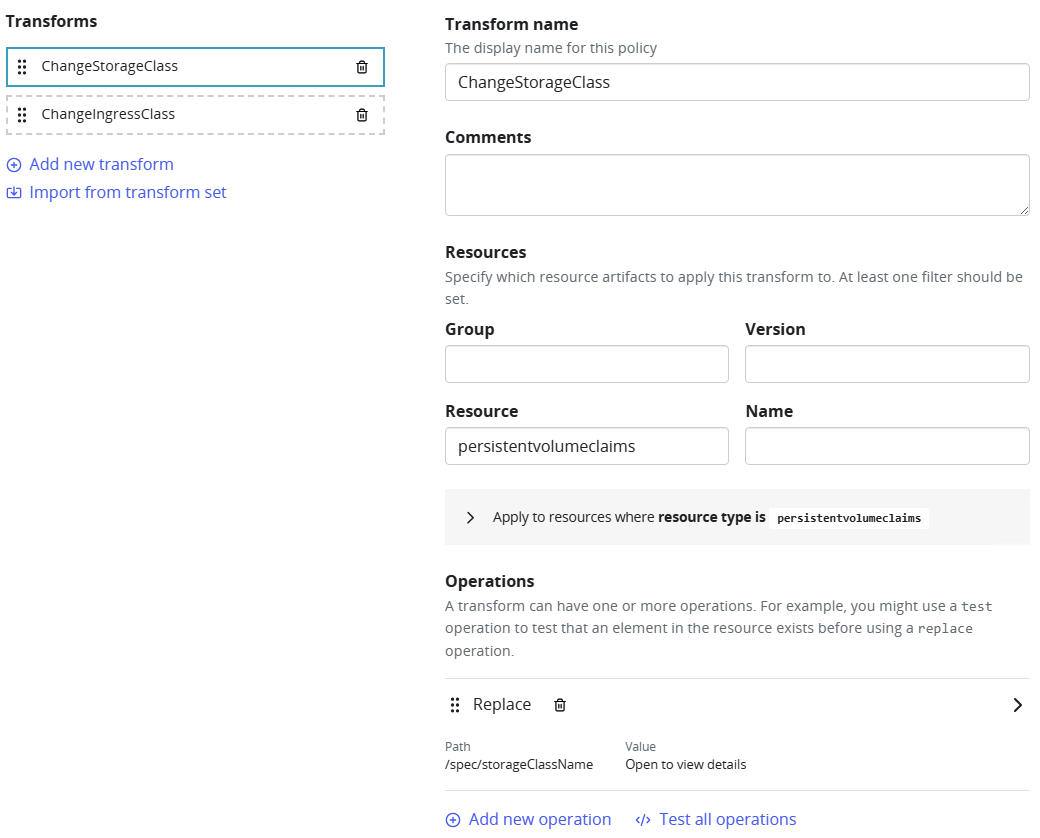Grab the drag handle of ChangeIngressClass
The width and height of the screenshot is (1040, 838).
click(22, 115)
